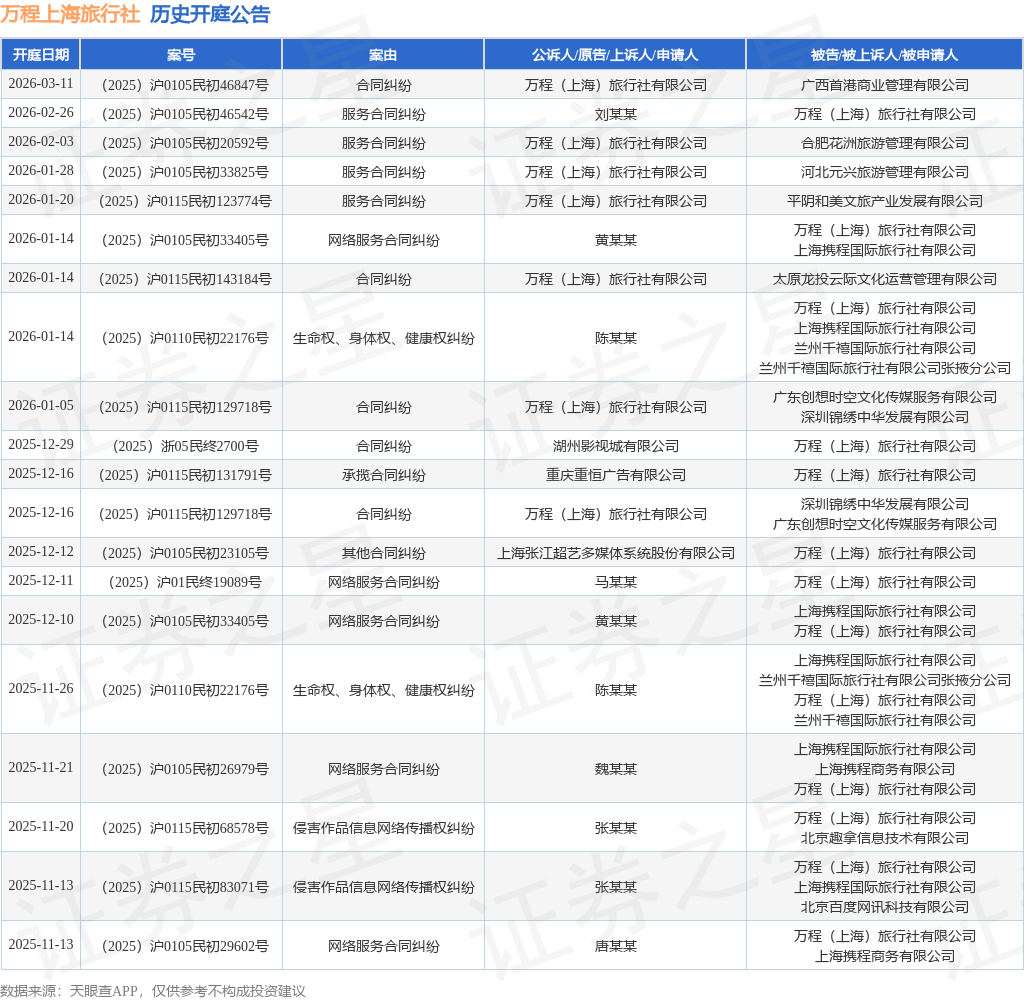Click defendant 北京百度网讯科技有限公司
The width and height of the screenshot is (1024, 1000).
(x=884, y=907)
